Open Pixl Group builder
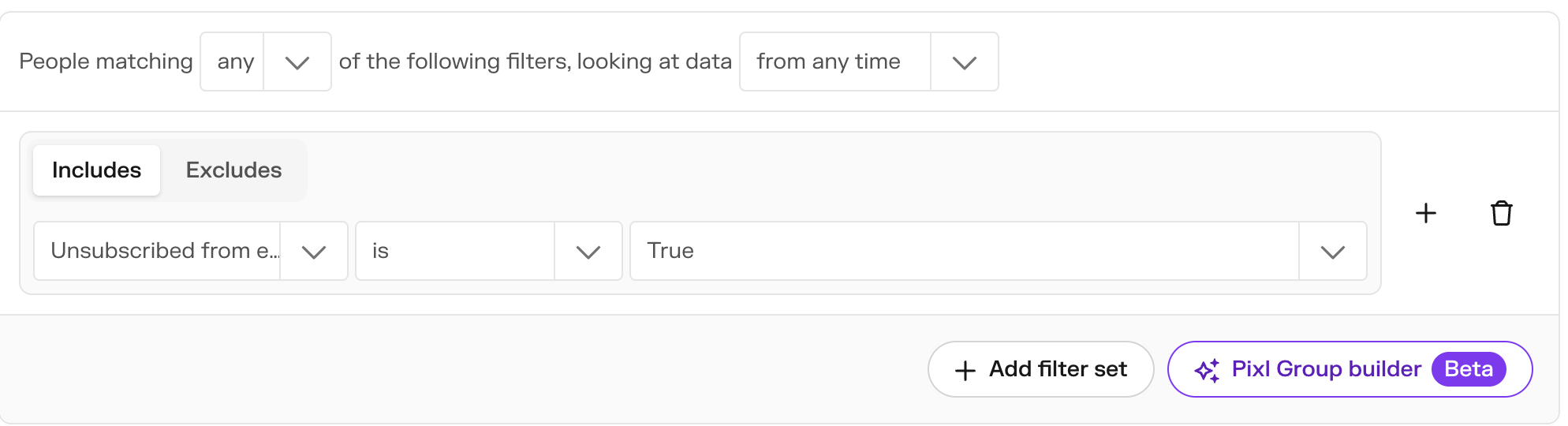Viewport: 1568px width, 426px height. 1350,369
